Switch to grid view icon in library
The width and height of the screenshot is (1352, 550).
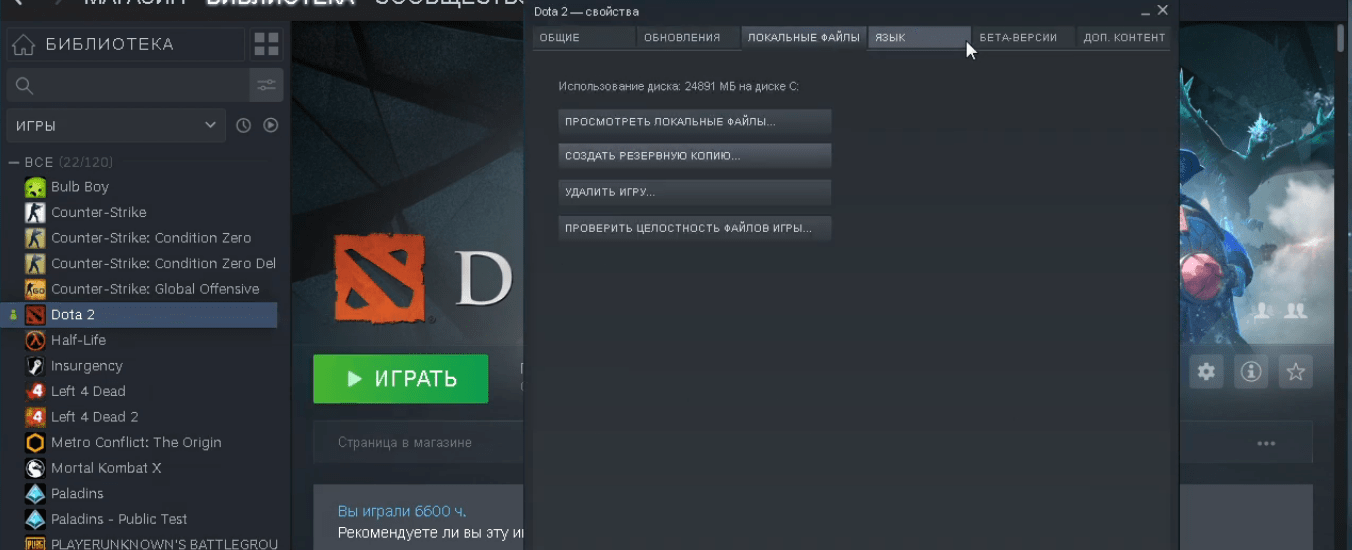[x=266, y=44]
